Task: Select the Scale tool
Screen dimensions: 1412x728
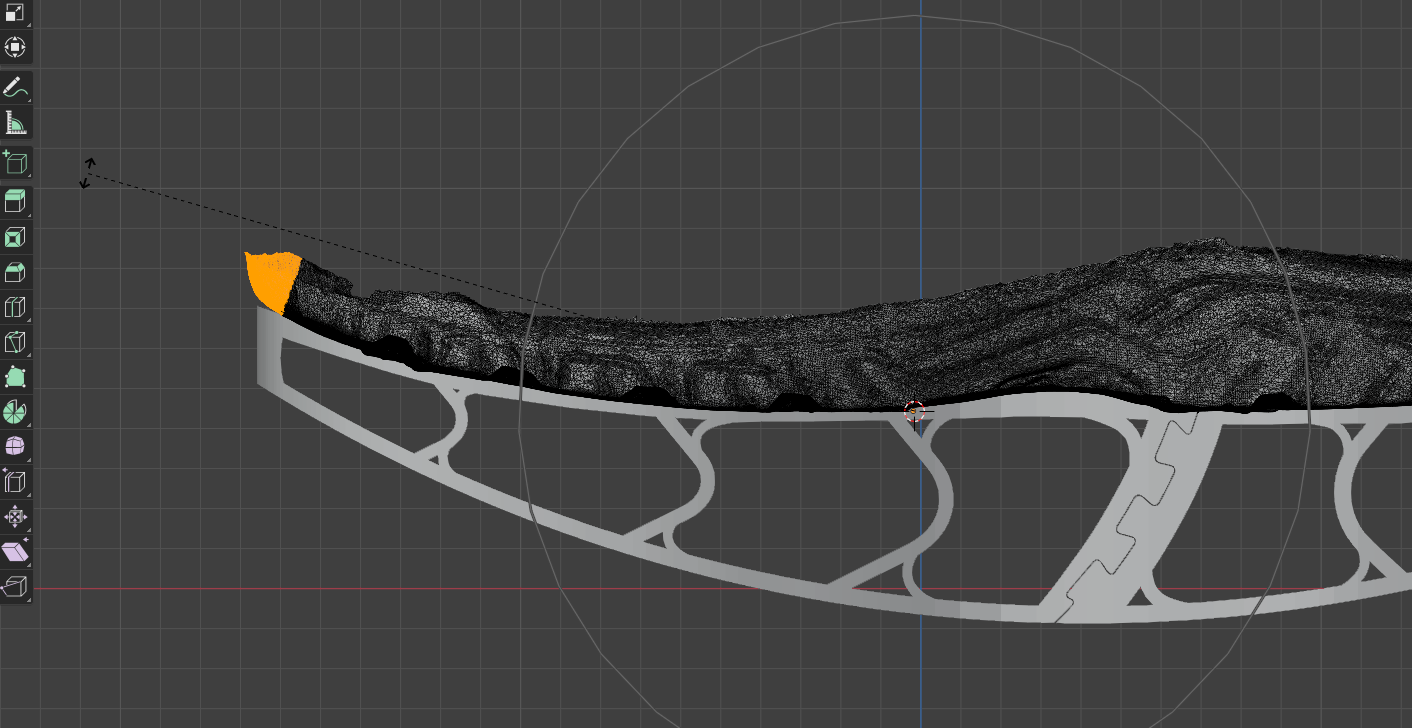Action: (15, 13)
